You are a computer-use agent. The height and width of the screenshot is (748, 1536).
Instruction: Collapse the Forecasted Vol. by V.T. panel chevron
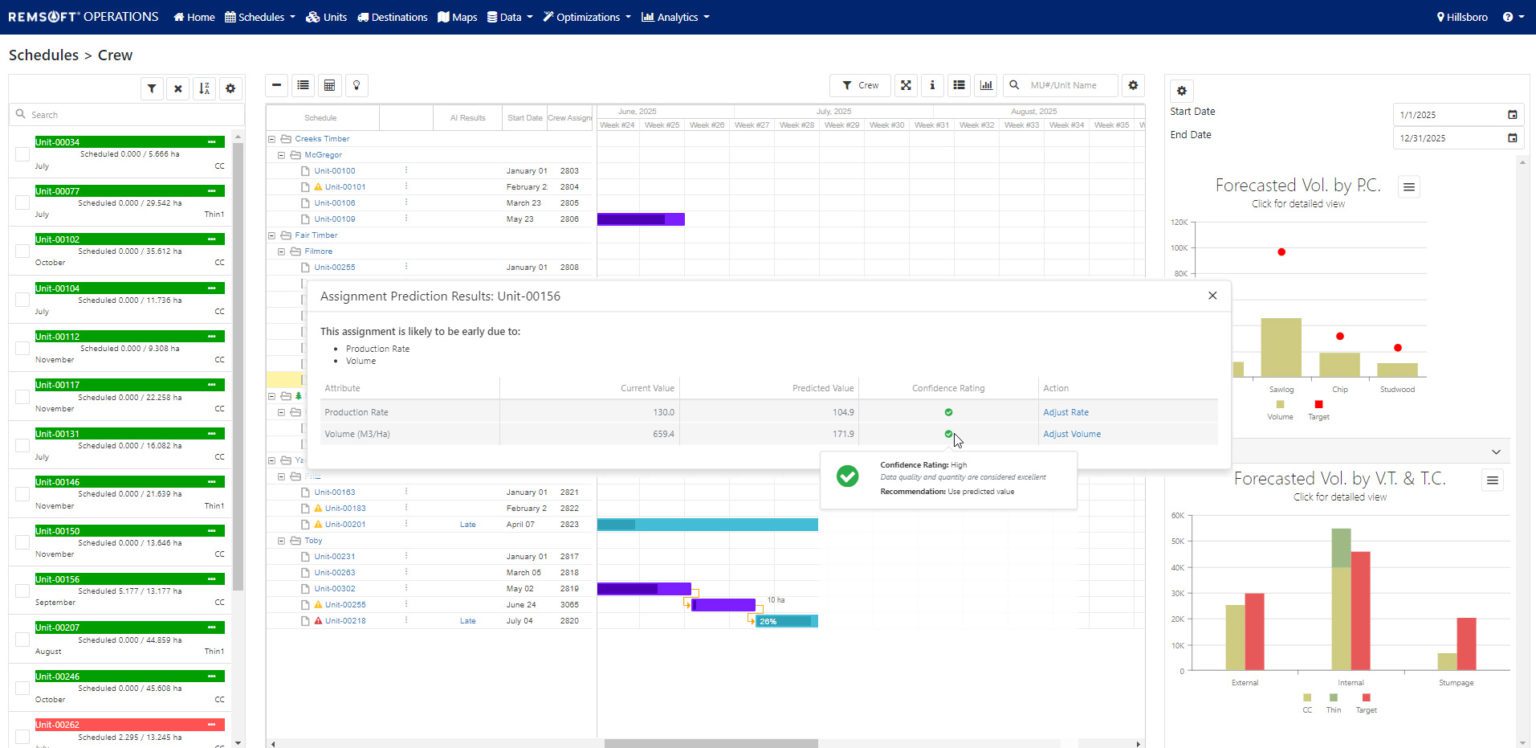tap(1496, 452)
